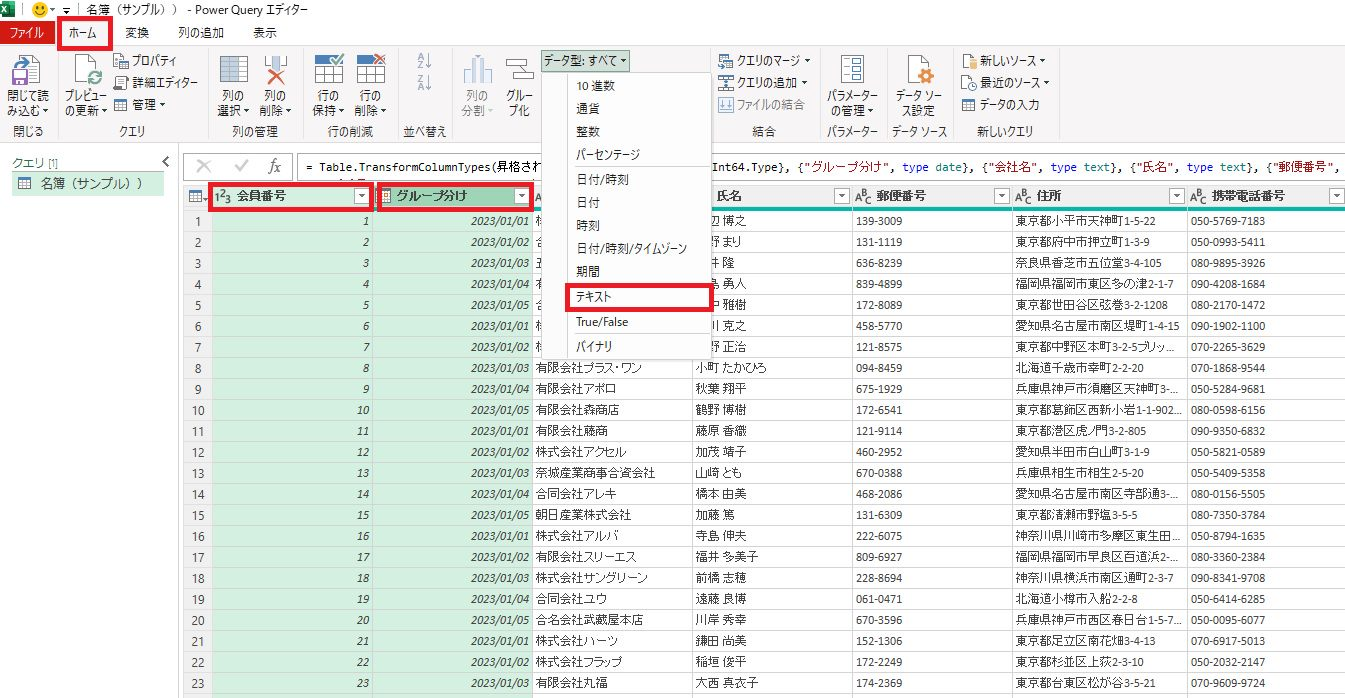The height and width of the screenshot is (698, 1345).
Task: Open the データ型: すべて dropdown
Action: pyautogui.click(x=586, y=61)
